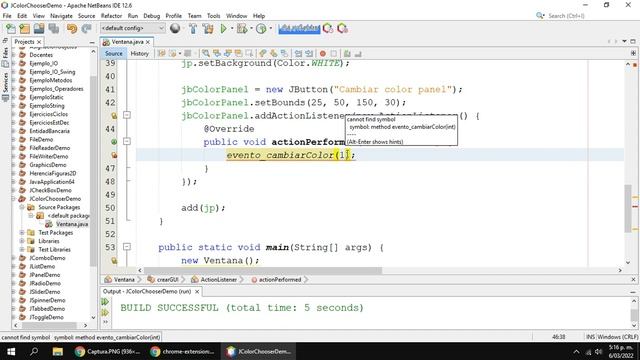The image size is (640, 360).
Task: Click the Comment icon in the editor toolbar
Action: 347,53
